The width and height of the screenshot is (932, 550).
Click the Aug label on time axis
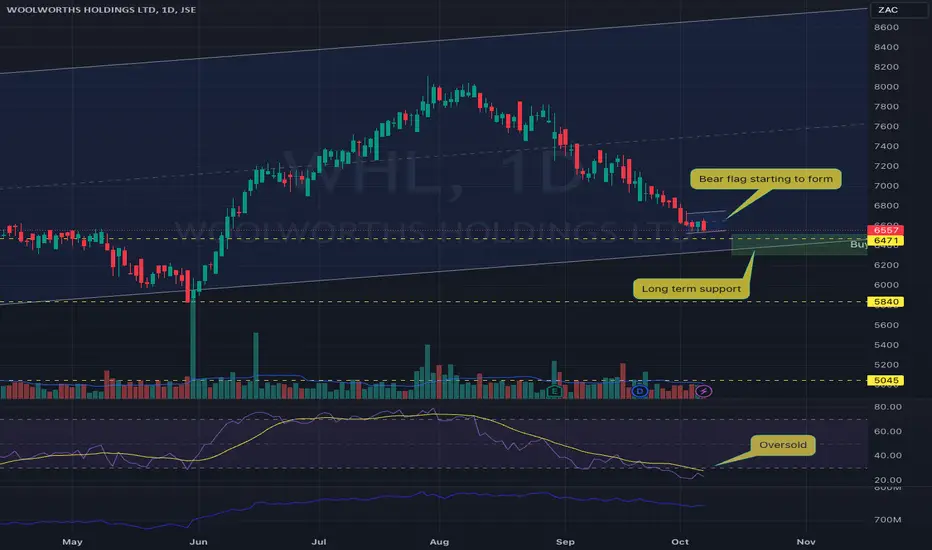click(439, 542)
